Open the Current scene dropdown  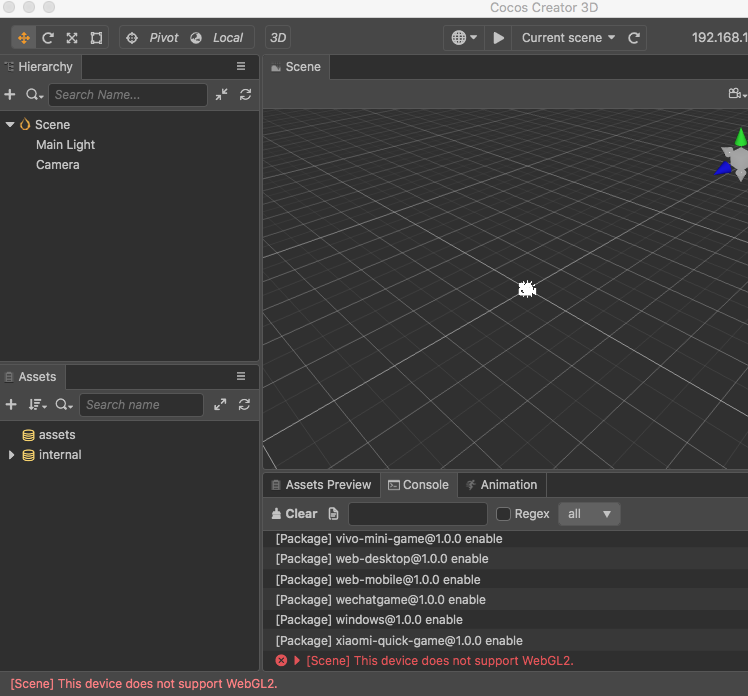pyautogui.click(x=568, y=38)
